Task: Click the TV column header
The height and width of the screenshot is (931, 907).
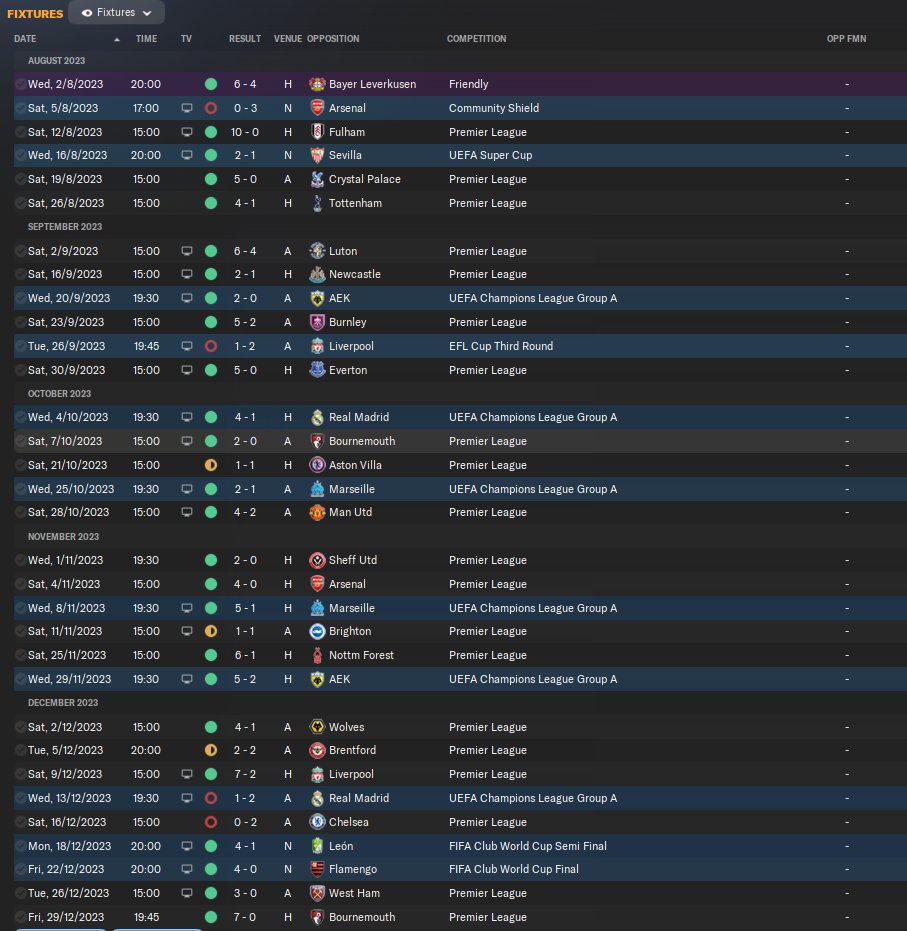Action: coord(186,39)
